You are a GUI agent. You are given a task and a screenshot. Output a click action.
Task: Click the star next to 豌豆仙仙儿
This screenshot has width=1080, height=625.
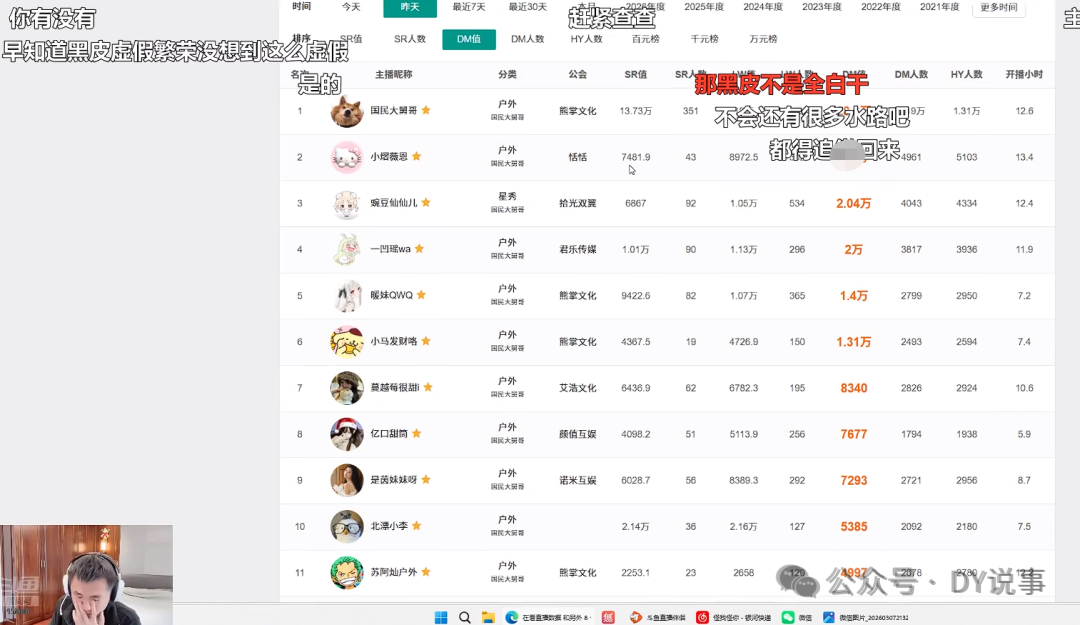[x=426, y=203]
